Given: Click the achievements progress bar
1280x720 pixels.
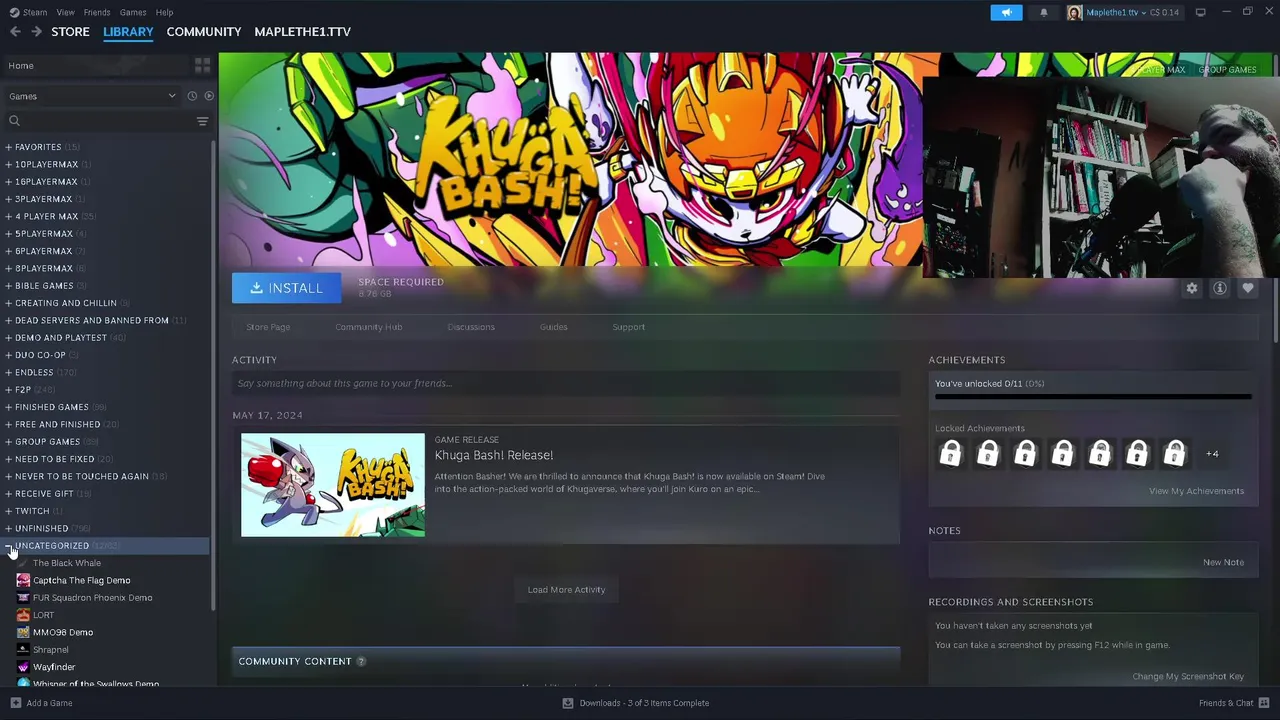Looking at the screenshot, I should pos(1093,397).
